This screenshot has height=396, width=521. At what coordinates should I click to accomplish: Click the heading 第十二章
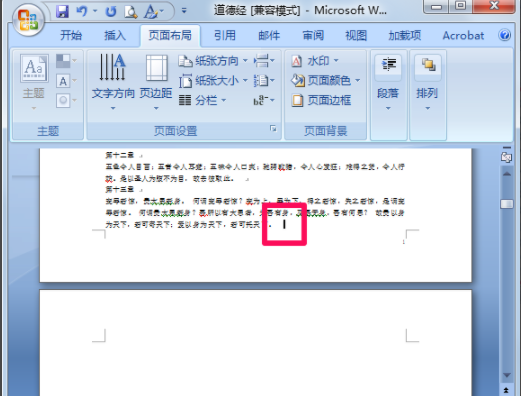click(120, 155)
